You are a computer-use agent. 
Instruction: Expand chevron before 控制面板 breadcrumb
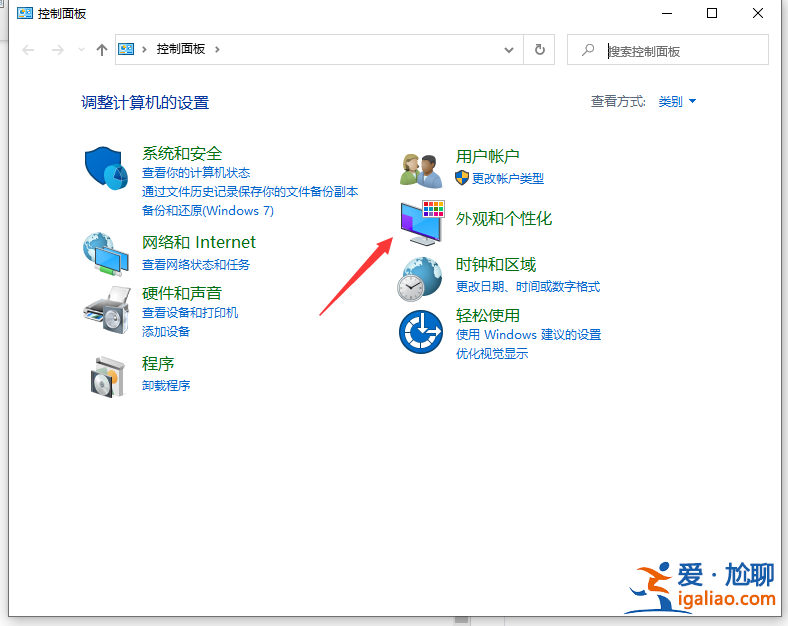[x=144, y=49]
